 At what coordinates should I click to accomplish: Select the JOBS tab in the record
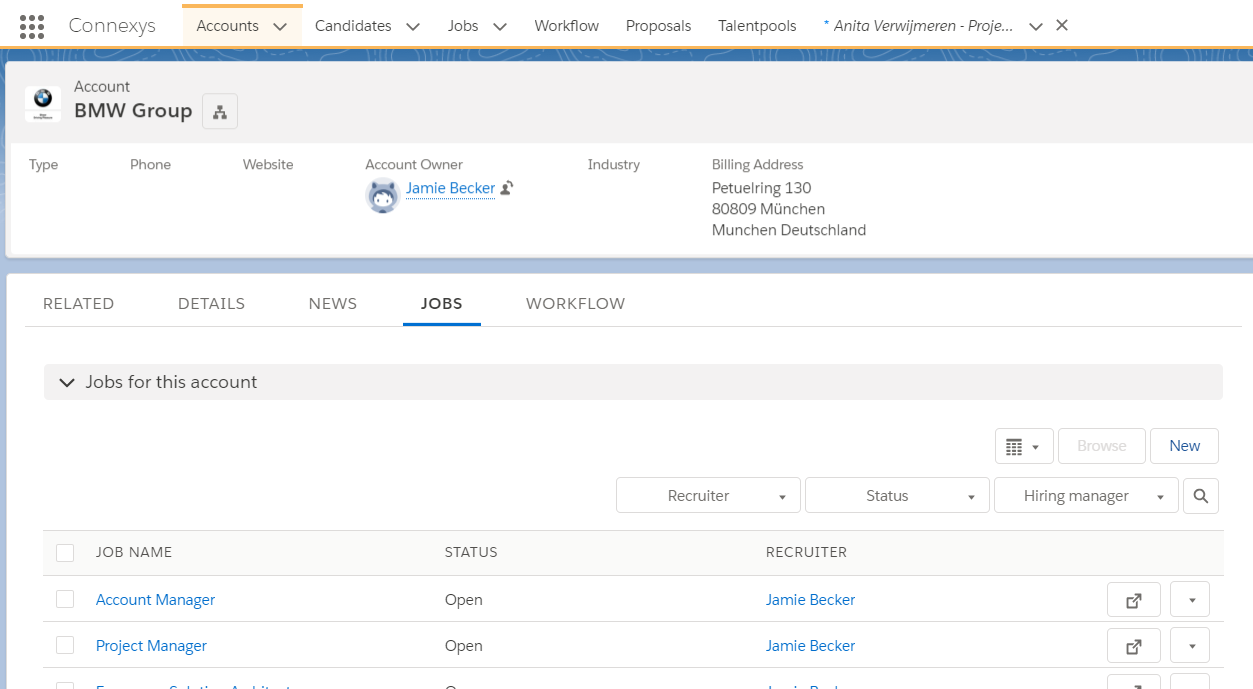pos(442,304)
